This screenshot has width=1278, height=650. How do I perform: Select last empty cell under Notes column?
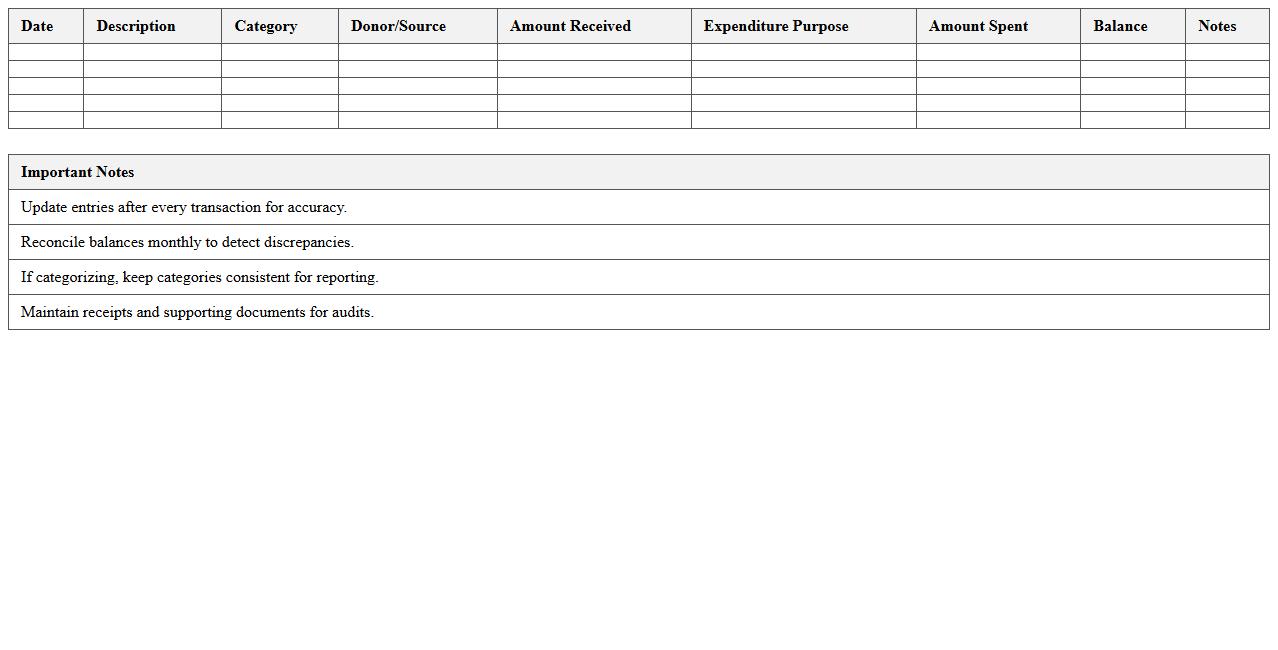[x=1227, y=120]
